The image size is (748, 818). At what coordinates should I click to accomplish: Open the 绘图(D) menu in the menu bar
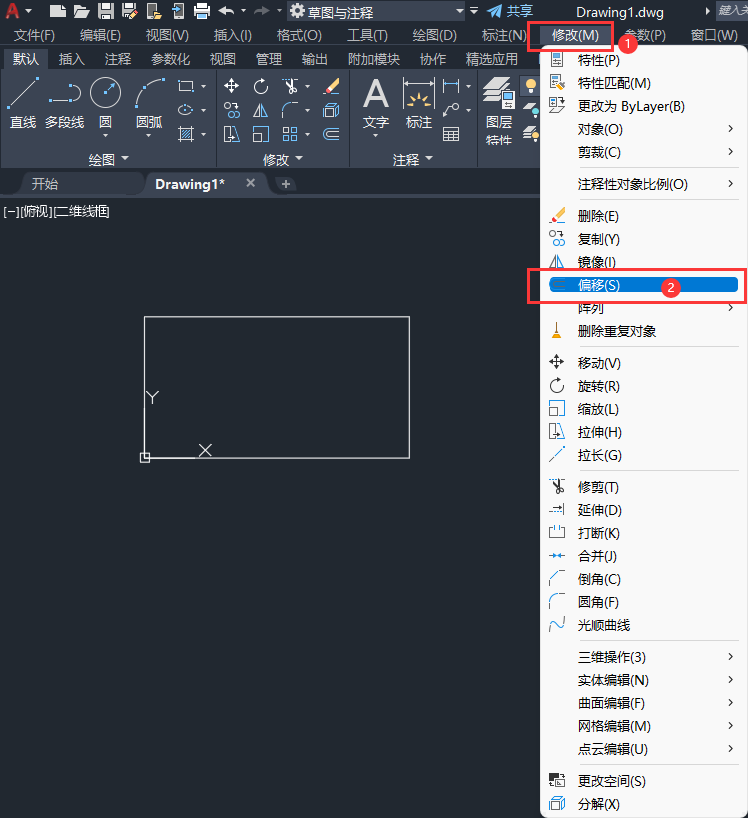click(435, 35)
